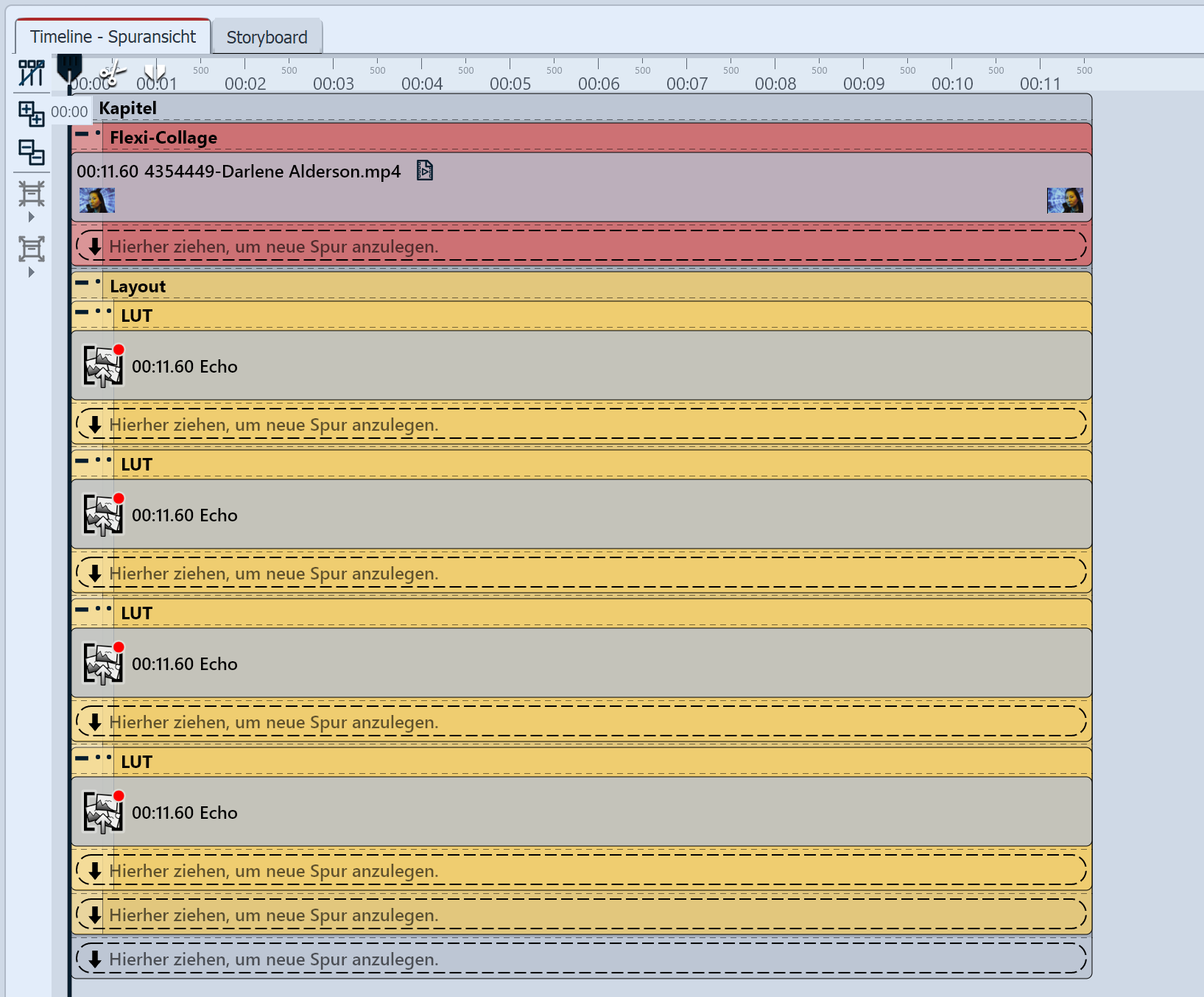Switch to the Storyboard tab
The width and height of the screenshot is (1204, 997).
point(267,37)
